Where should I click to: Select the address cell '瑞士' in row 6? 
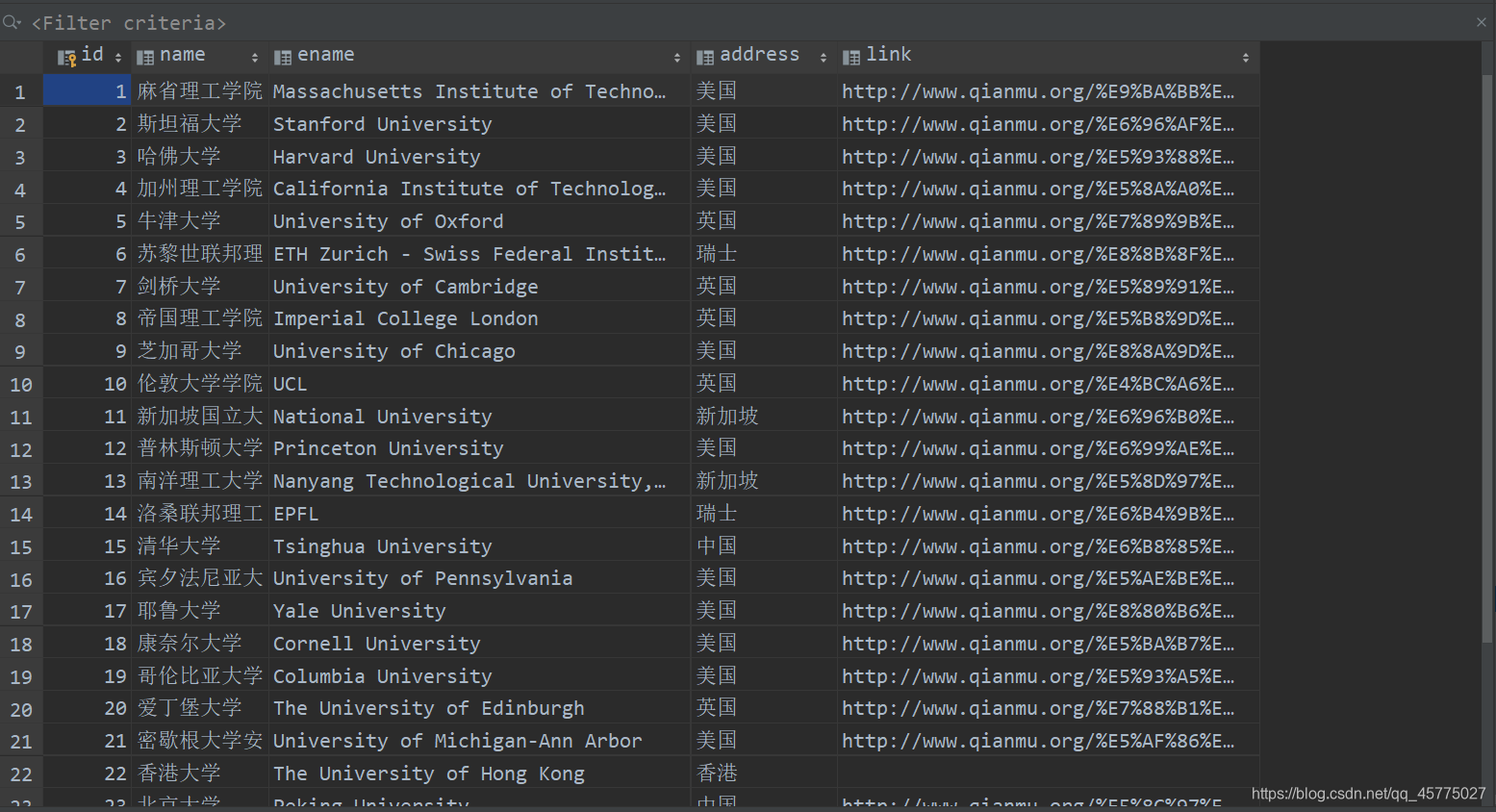click(764, 254)
